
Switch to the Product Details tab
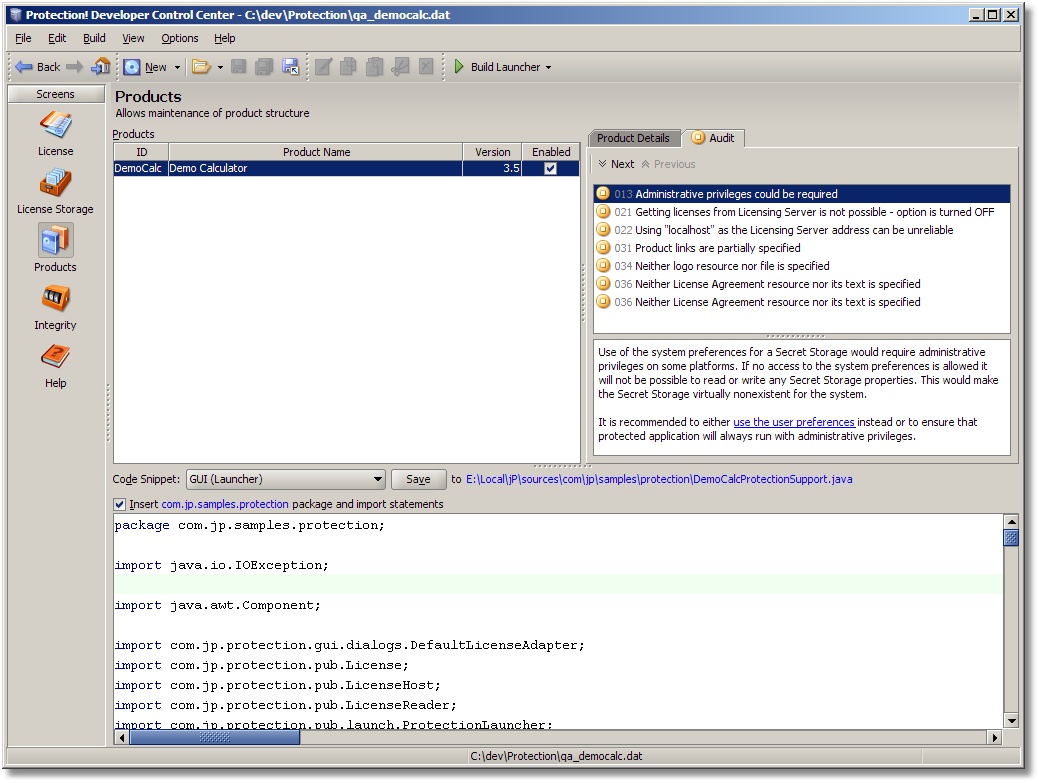tap(633, 138)
